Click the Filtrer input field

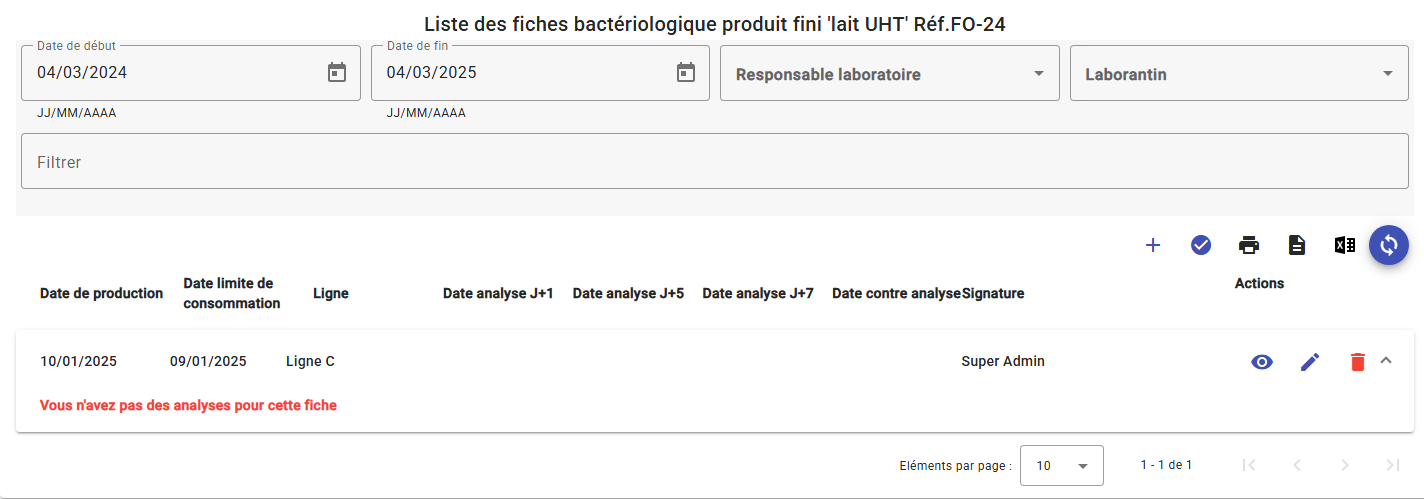tap(715, 161)
